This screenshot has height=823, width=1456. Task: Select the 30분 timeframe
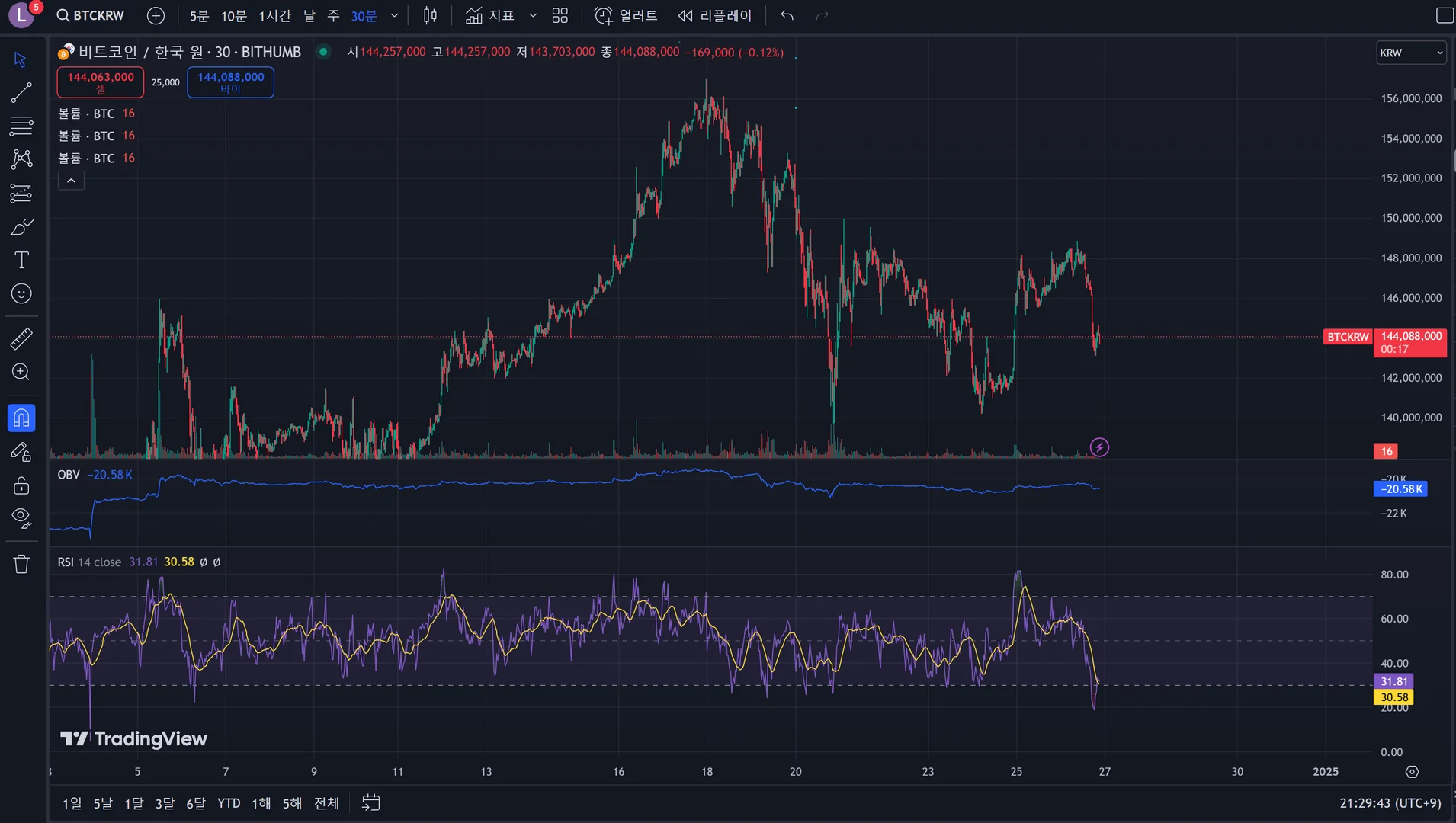tap(364, 15)
